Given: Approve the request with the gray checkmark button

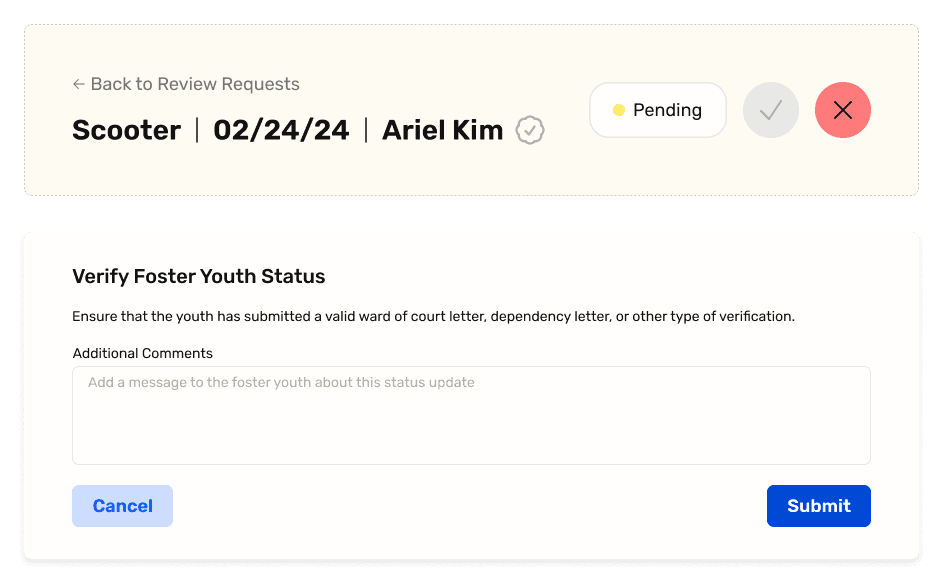Looking at the screenshot, I should click(770, 110).
